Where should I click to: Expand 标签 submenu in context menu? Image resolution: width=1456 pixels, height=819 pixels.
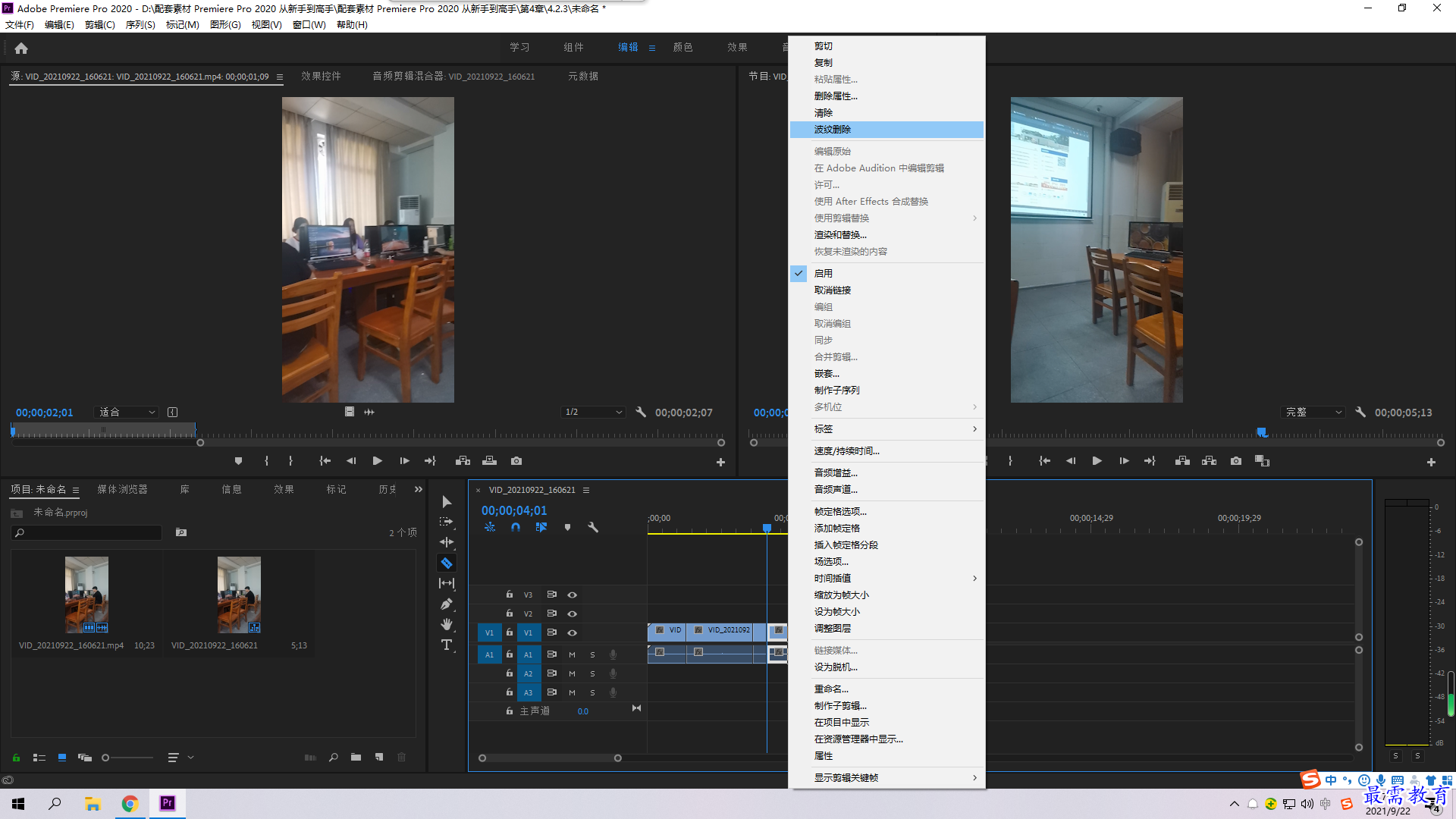pyautogui.click(x=887, y=429)
